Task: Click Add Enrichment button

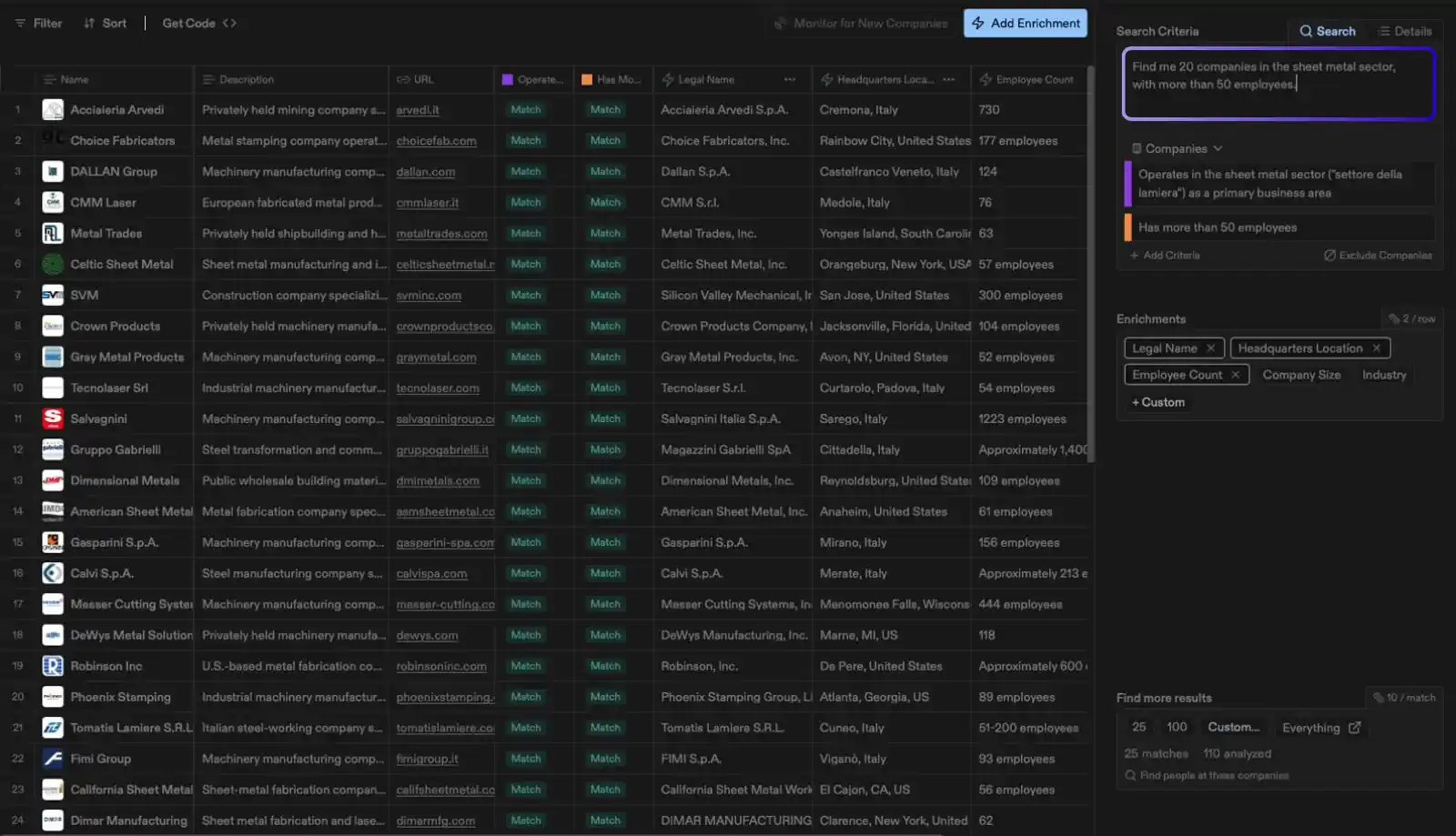Action: [1026, 23]
